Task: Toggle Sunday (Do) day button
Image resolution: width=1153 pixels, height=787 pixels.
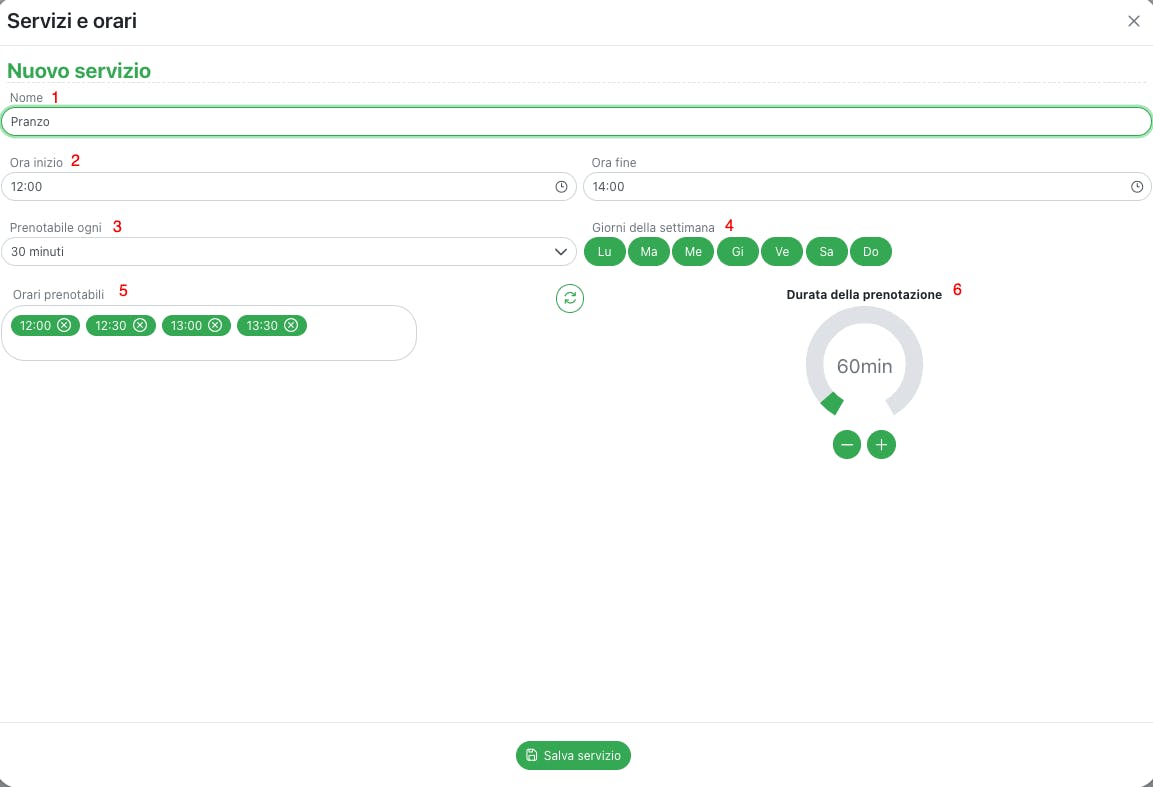Action: pos(870,252)
